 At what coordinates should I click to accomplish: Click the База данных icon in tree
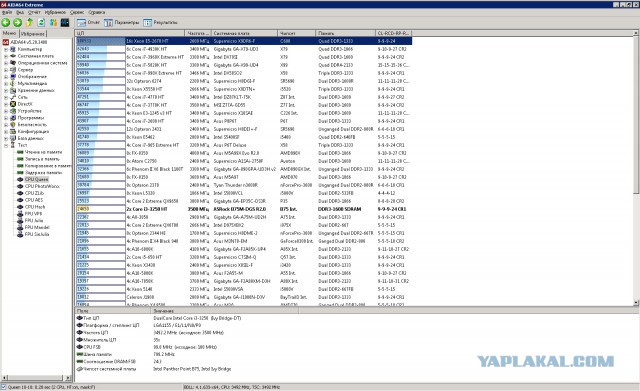click(13, 138)
